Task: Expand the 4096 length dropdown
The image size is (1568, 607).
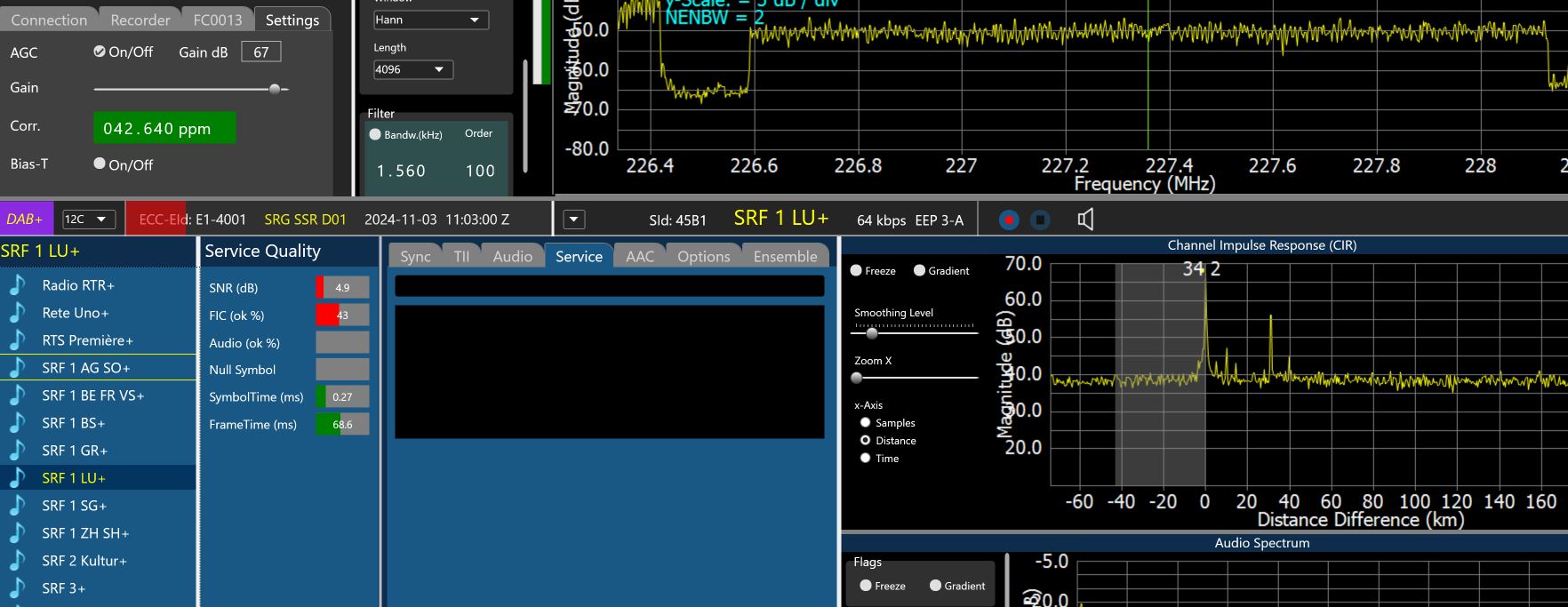Action: (x=413, y=69)
